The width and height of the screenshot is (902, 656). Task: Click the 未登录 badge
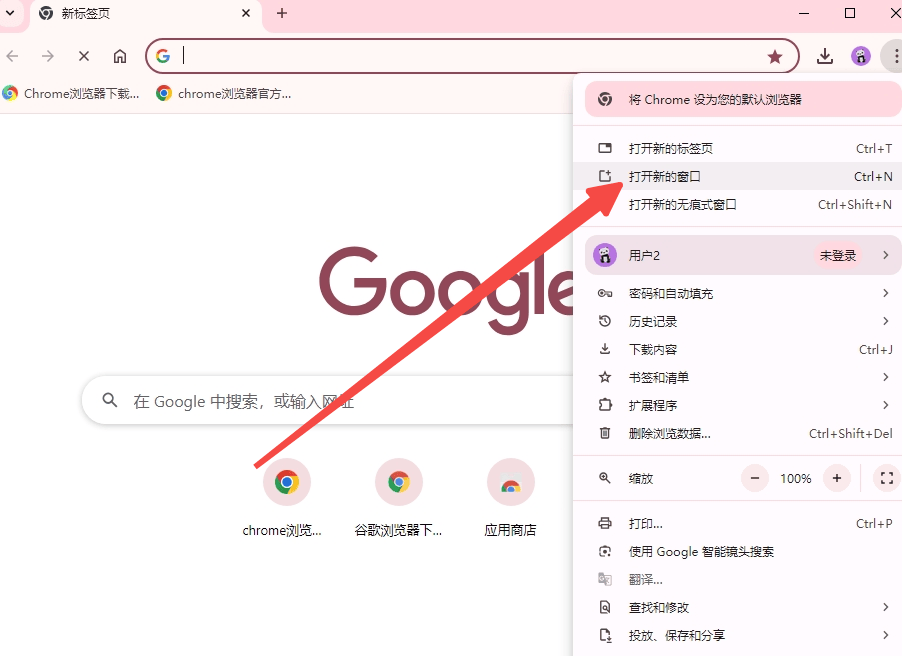pyautogui.click(x=838, y=255)
